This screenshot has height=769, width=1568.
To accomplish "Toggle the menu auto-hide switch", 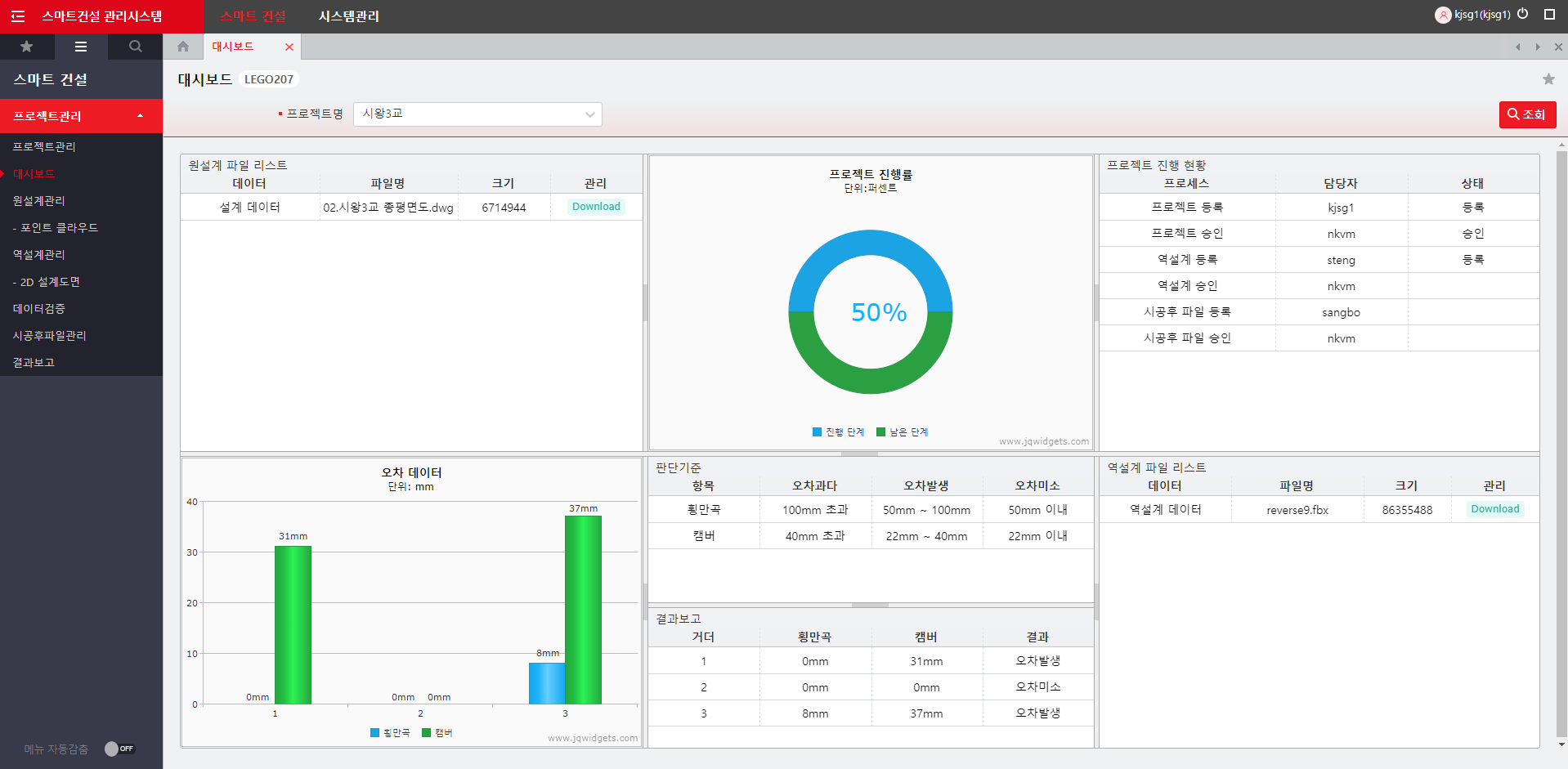I will pyautogui.click(x=119, y=749).
